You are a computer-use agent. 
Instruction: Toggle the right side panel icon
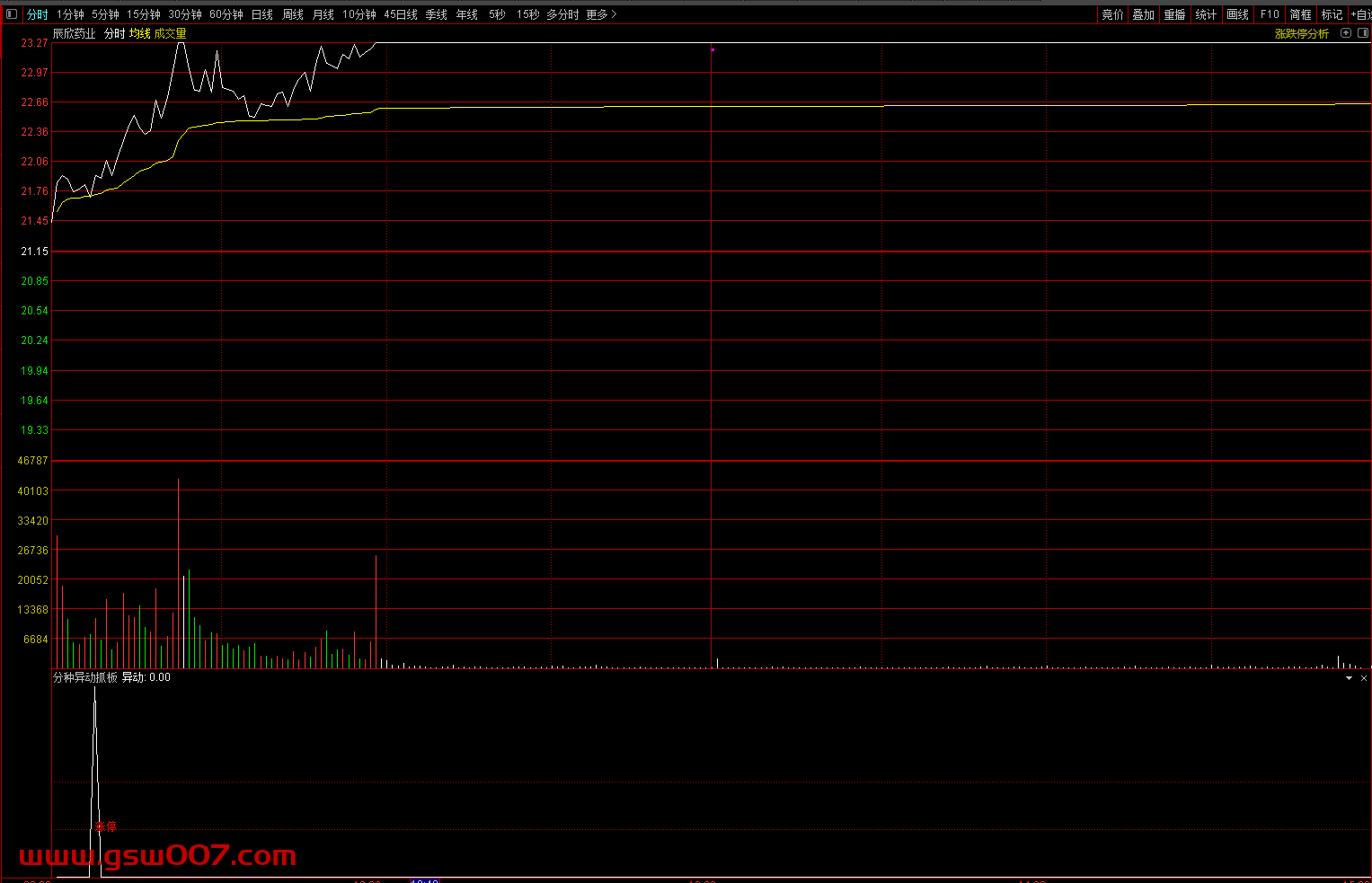(x=1361, y=33)
